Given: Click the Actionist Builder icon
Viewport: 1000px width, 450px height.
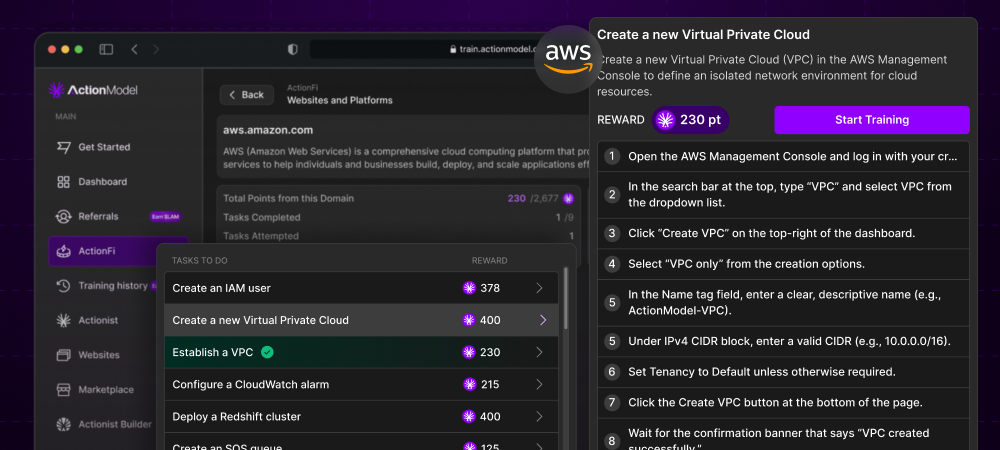Looking at the screenshot, I should pos(63,424).
